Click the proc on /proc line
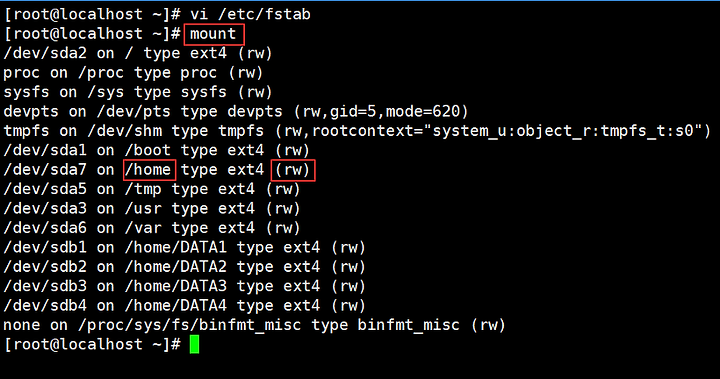 [133, 73]
